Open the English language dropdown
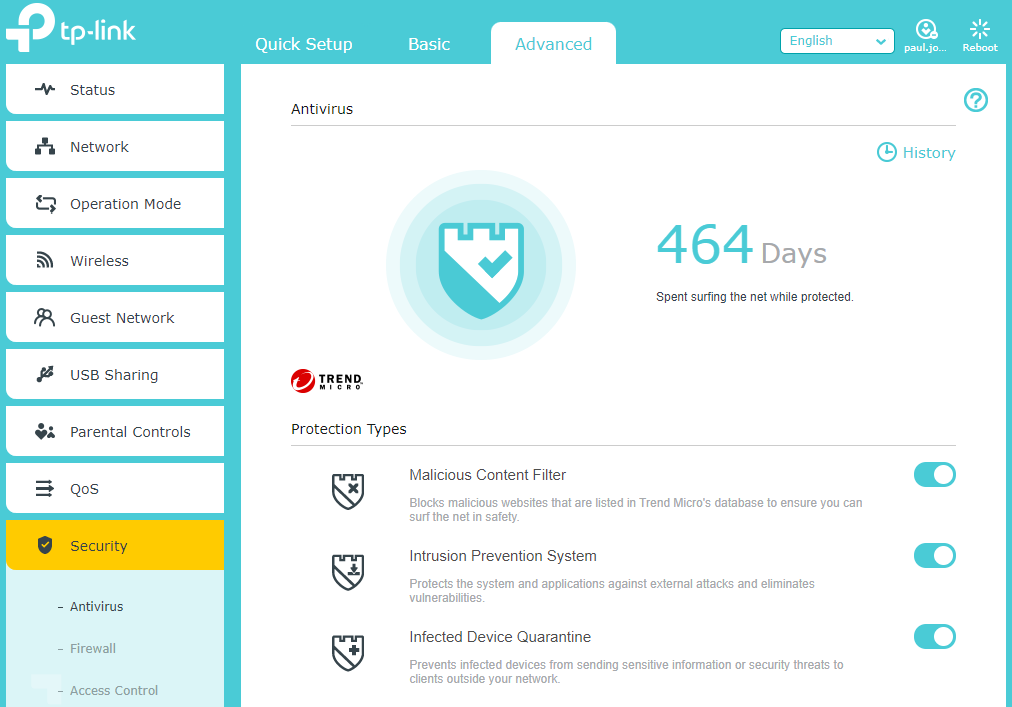This screenshot has height=707, width=1012. 837,41
